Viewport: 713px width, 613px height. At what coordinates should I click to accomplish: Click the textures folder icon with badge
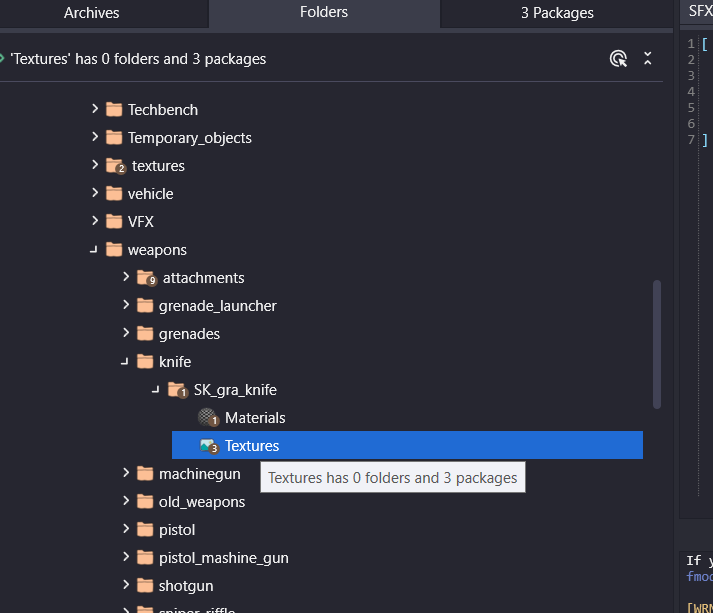pyautogui.click(x=115, y=166)
